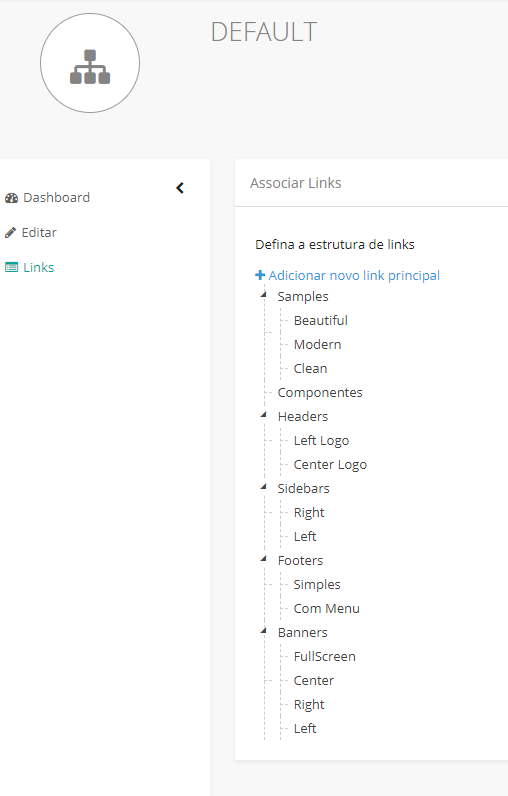
Task: Click the blue plus icon
Action: tap(260, 275)
